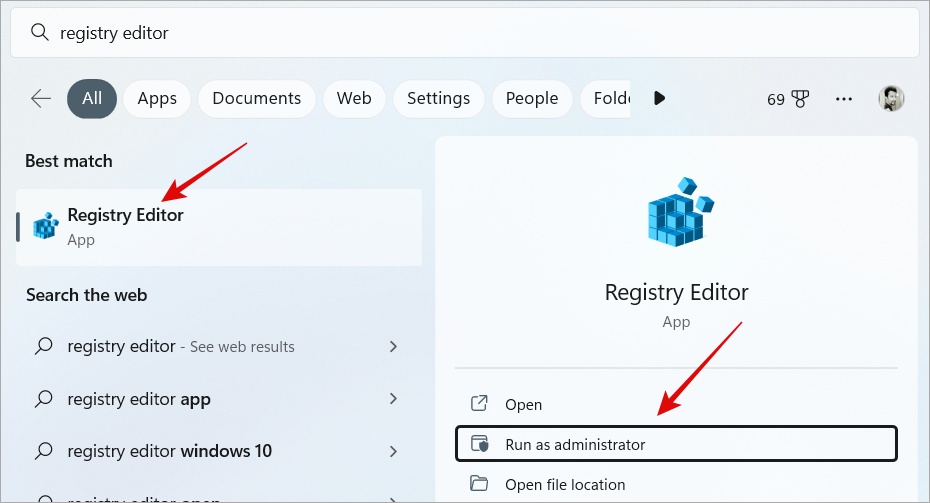Click the Registry Editor title in preview pane
Viewport: 930px width, 503px height.
676,292
